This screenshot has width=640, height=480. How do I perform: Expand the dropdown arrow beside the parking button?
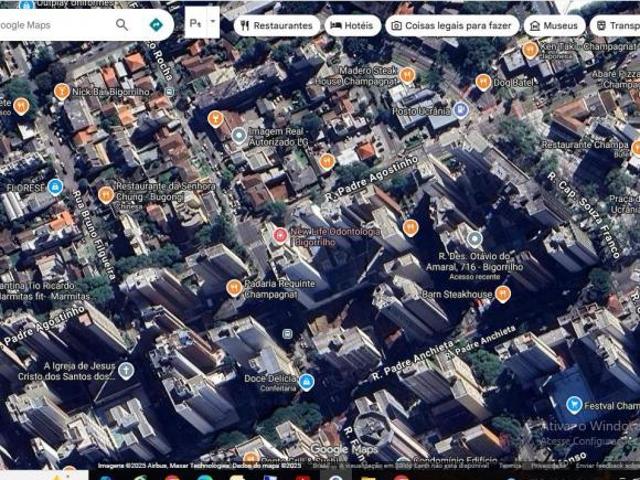coord(213,22)
